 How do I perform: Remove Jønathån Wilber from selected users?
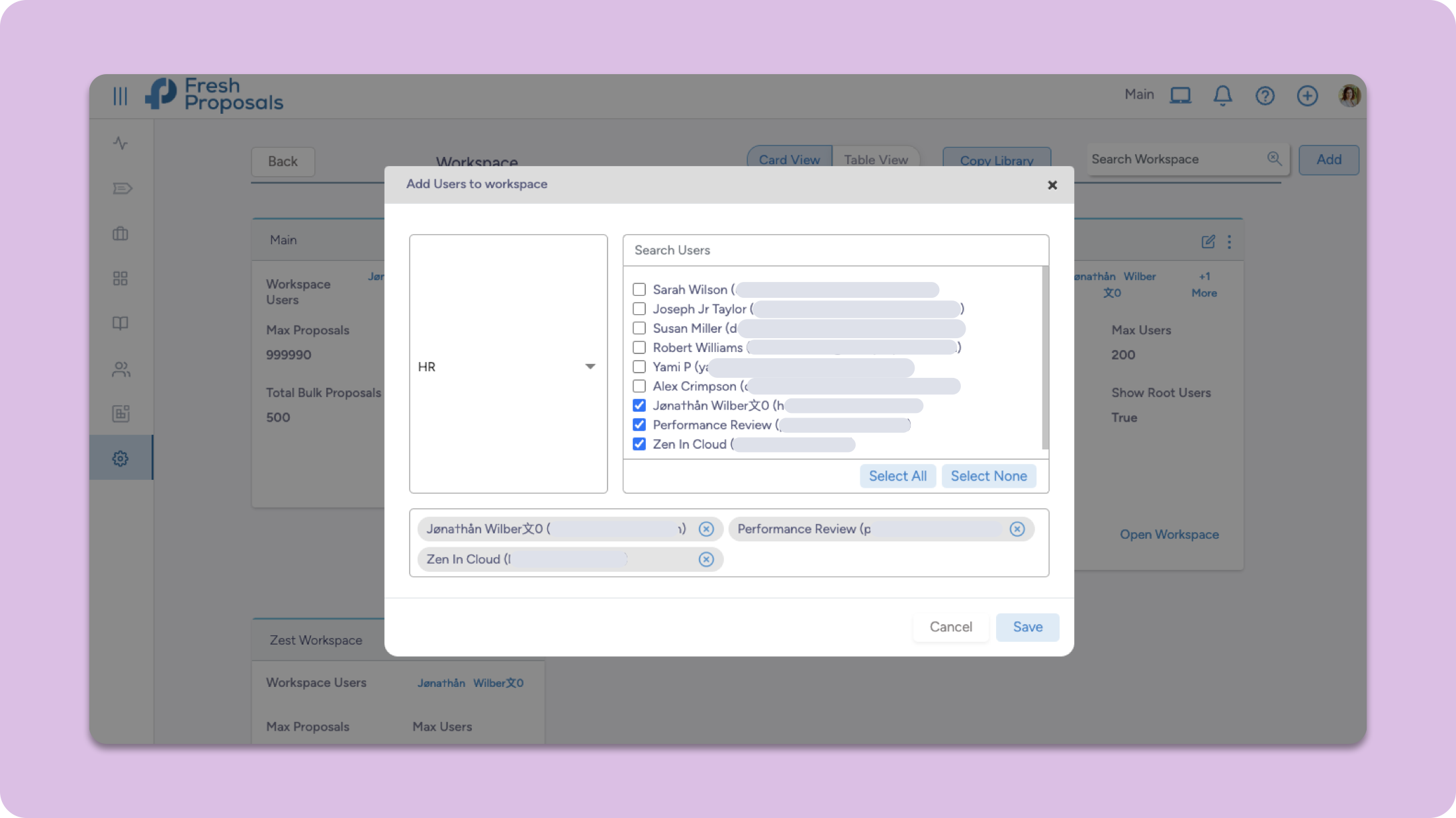pyautogui.click(x=706, y=529)
